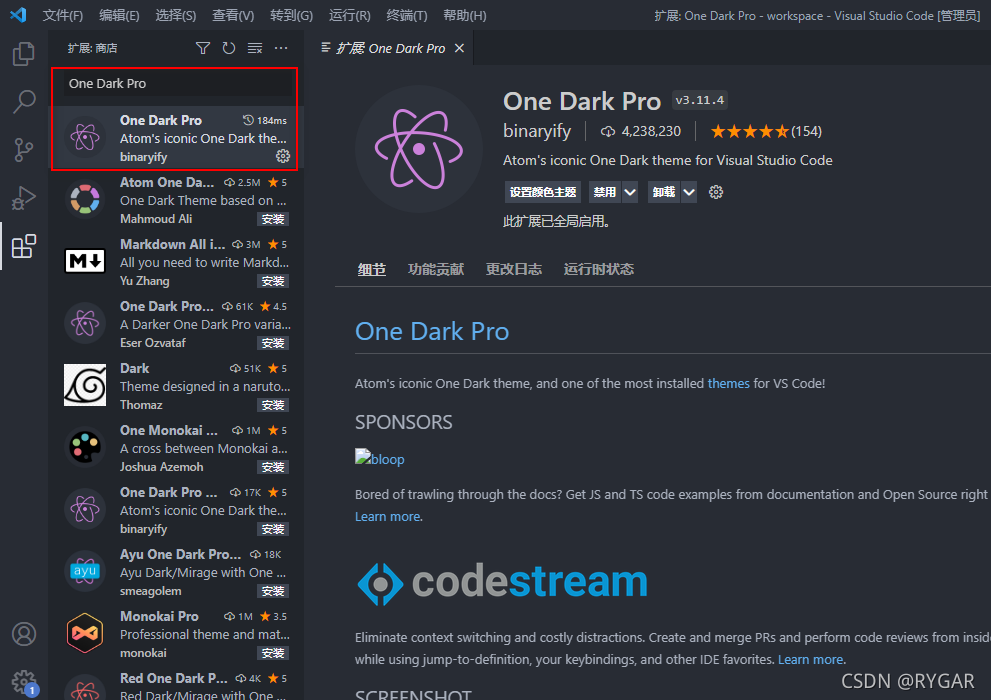This screenshot has width=991, height=700.
Task: Install One Dark Pro by Eser Ozvataf
Action: coord(273,343)
